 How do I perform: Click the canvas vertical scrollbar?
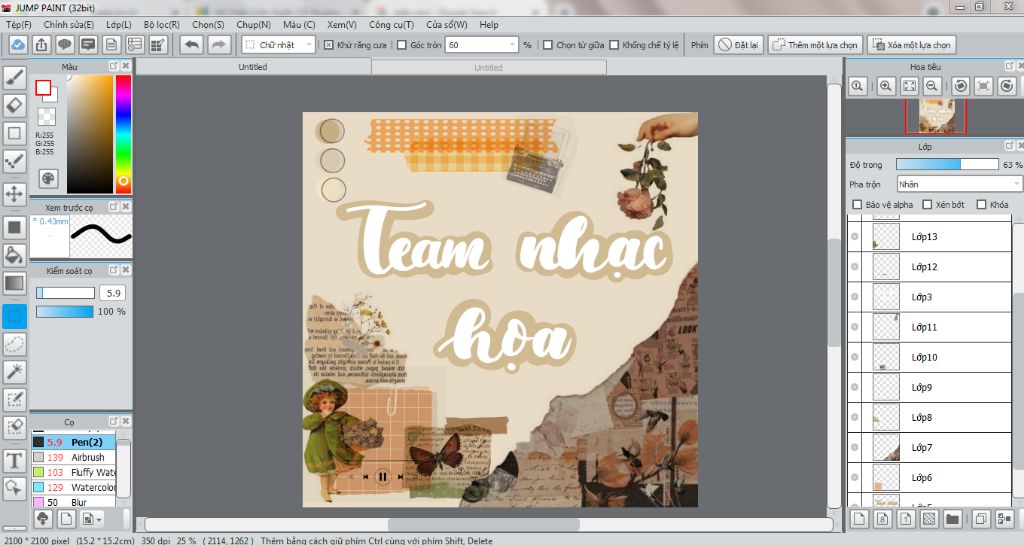pos(834,294)
